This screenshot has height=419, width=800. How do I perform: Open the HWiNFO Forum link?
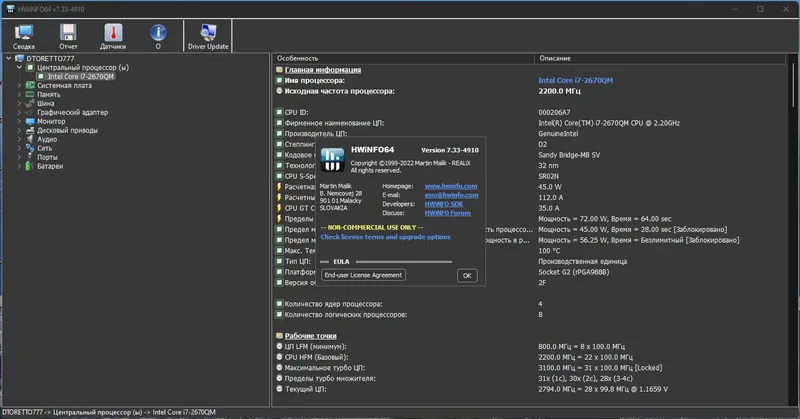(447, 213)
